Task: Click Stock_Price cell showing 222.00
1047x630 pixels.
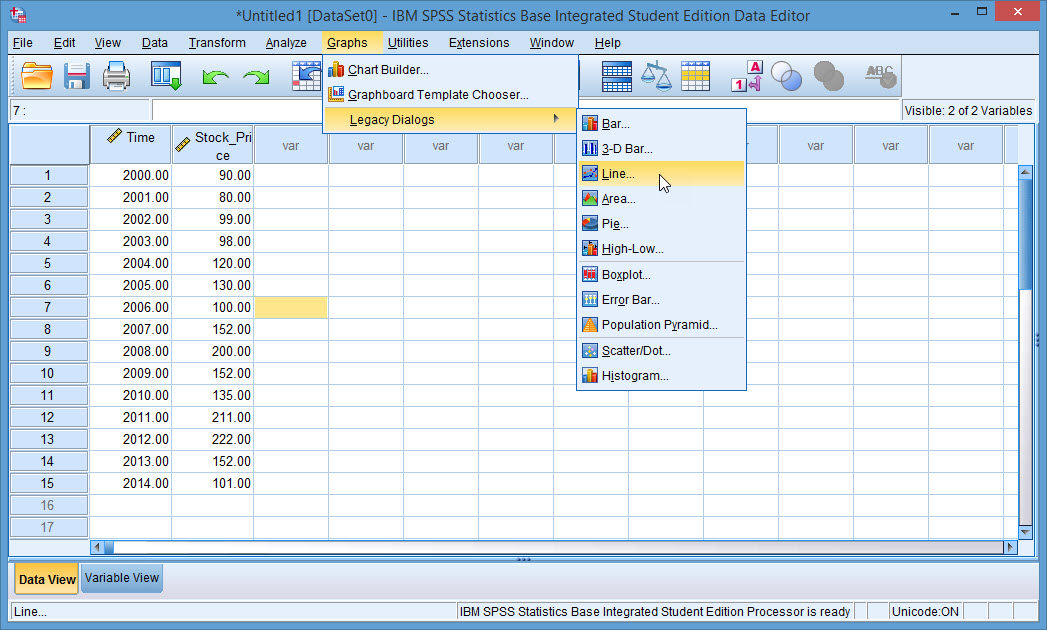Action: 213,439
